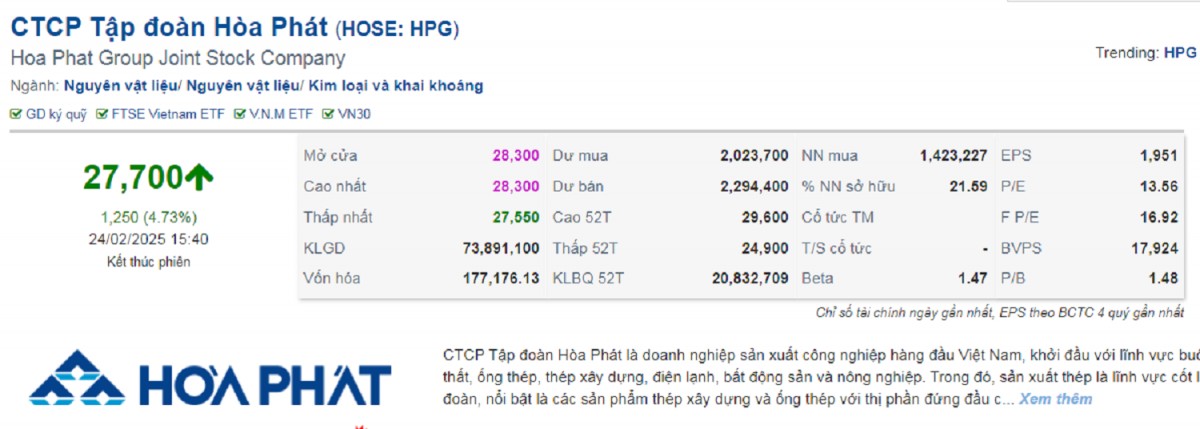Toggle the V.N.M ETF checkbox
The width and height of the screenshot is (1200, 429).
[x=240, y=114]
